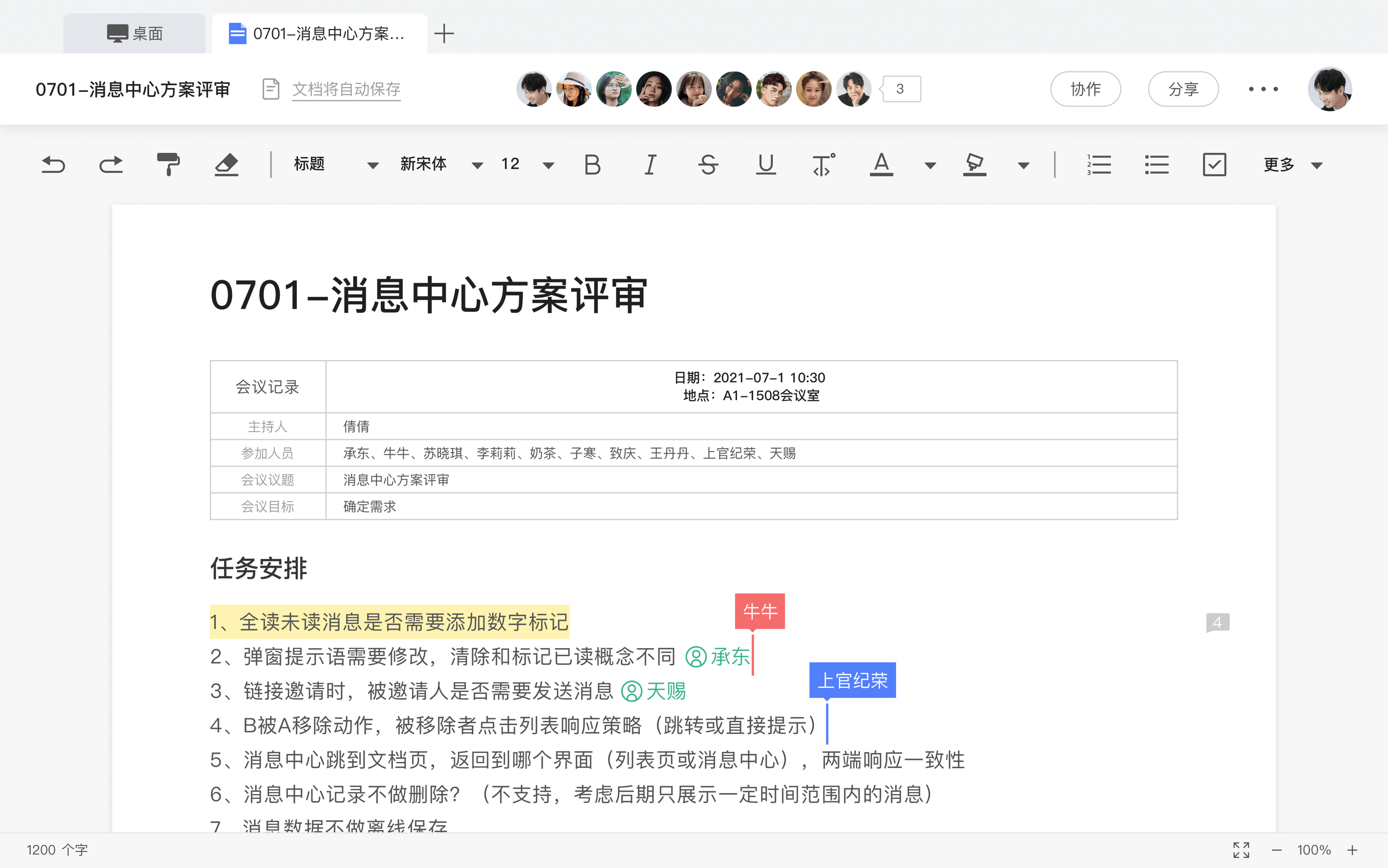Image resolution: width=1388 pixels, height=868 pixels.
Task: Click the undo icon
Action: click(x=53, y=165)
